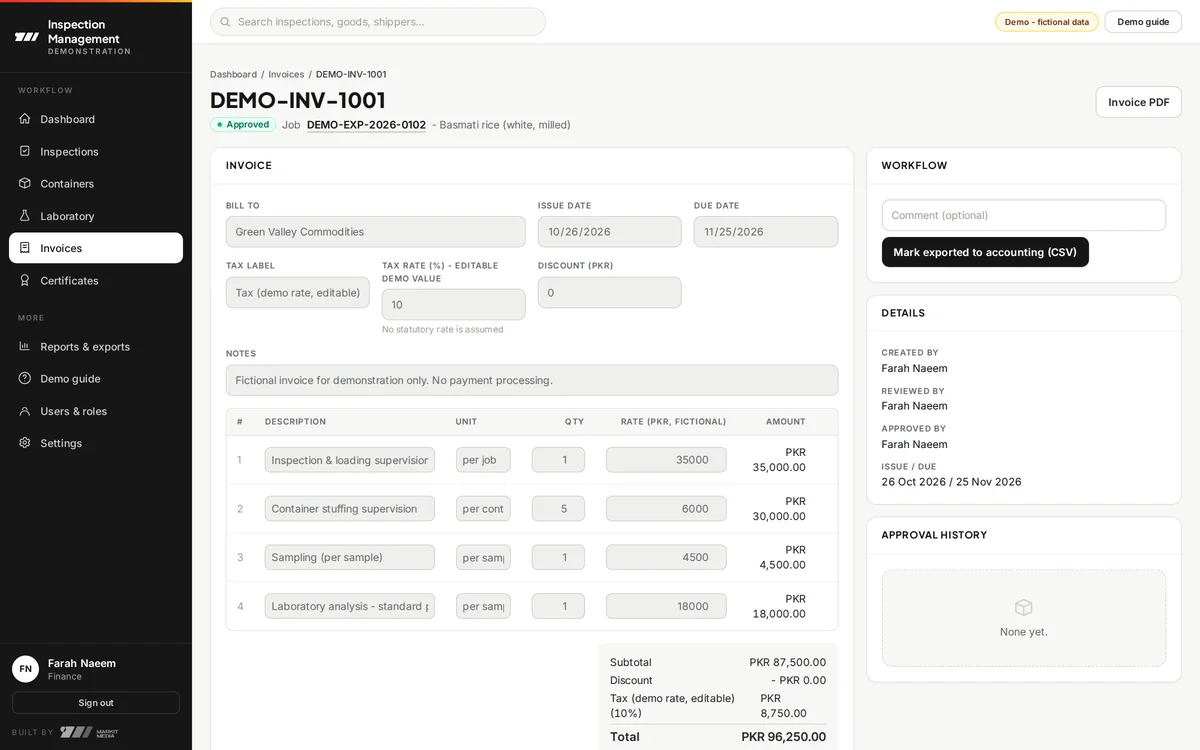The height and width of the screenshot is (750, 1200).
Task: Click the Users & roles person icon
Action: pyautogui.click(x=25, y=411)
